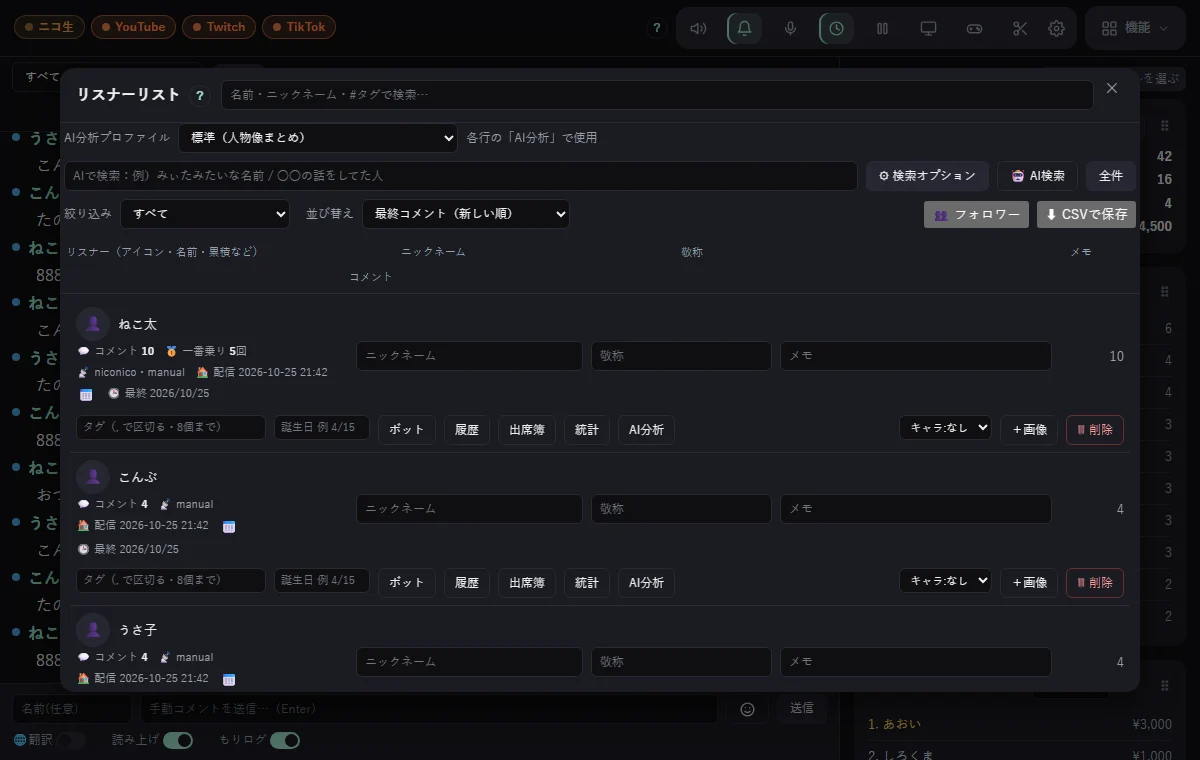Screen dimensions: 1200x760
Task: Open the emoji picker smiley icon
Action: pyautogui.click(x=747, y=709)
